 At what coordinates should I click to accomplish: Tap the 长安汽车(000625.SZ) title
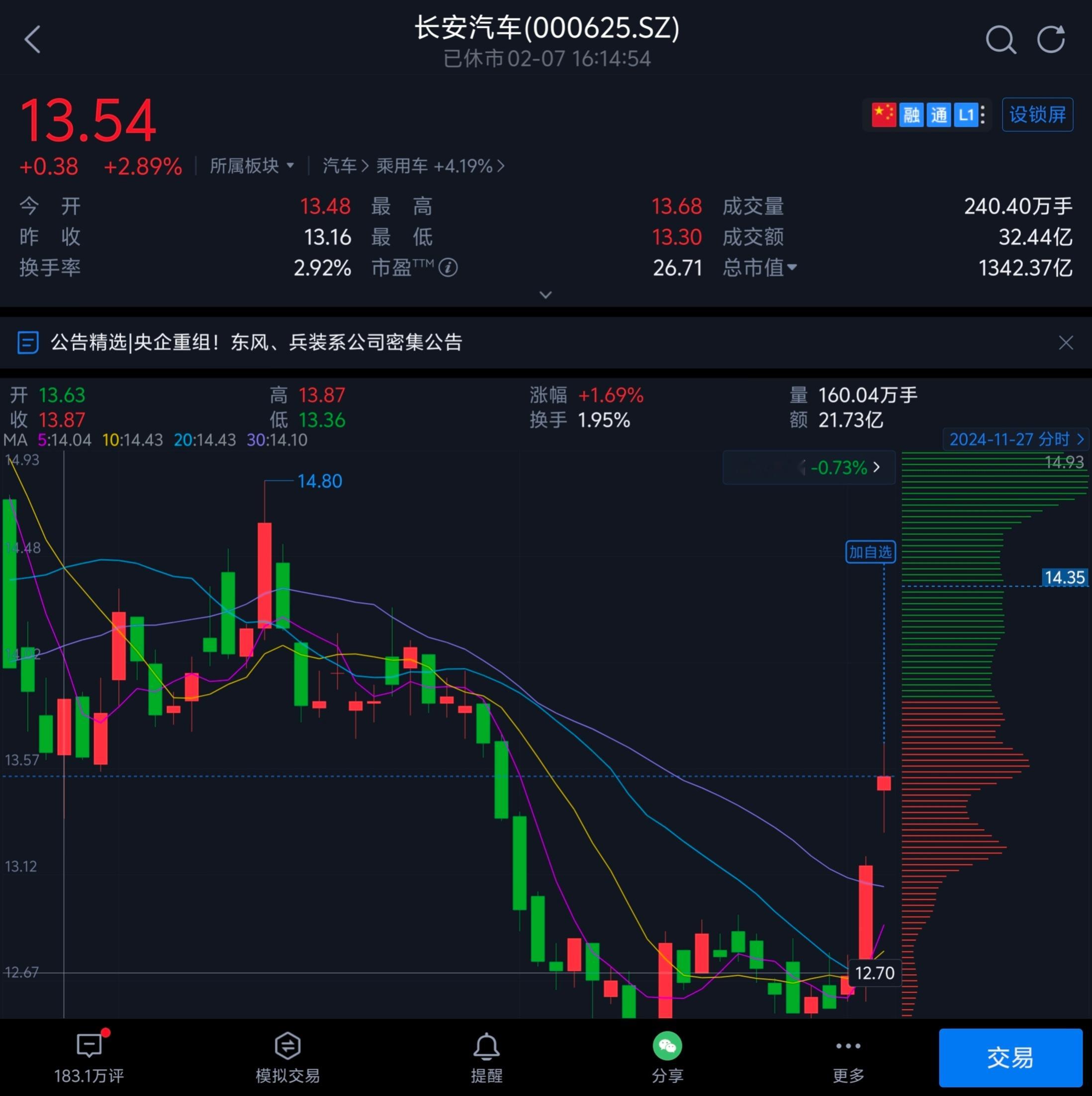coord(547,27)
